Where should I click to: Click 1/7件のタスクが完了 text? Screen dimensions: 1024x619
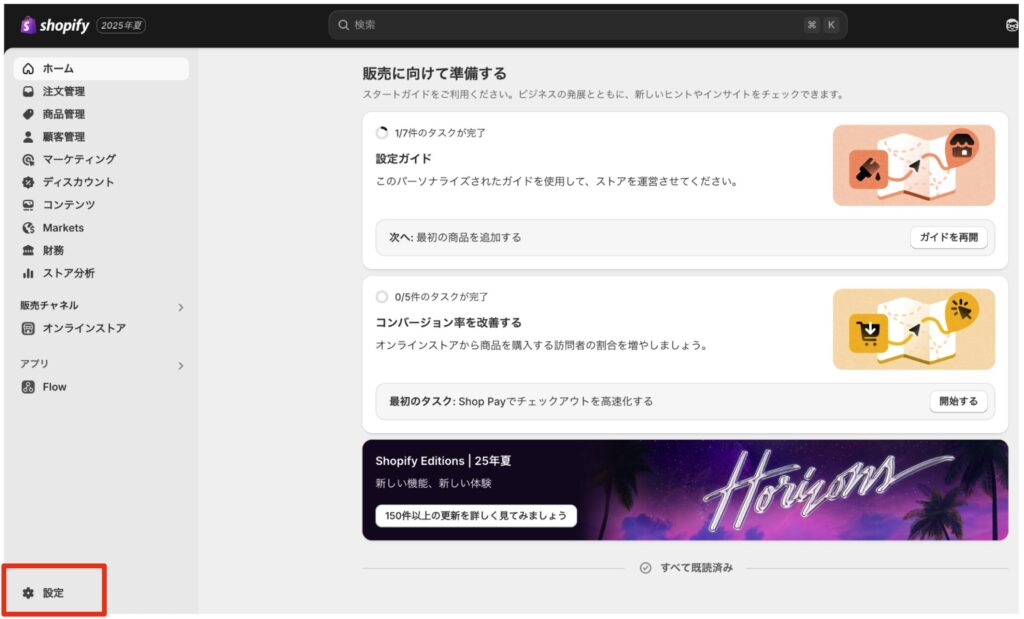click(440, 133)
